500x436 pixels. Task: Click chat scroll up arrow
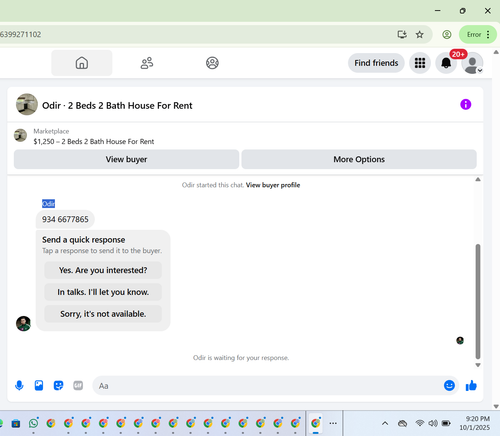478,180
